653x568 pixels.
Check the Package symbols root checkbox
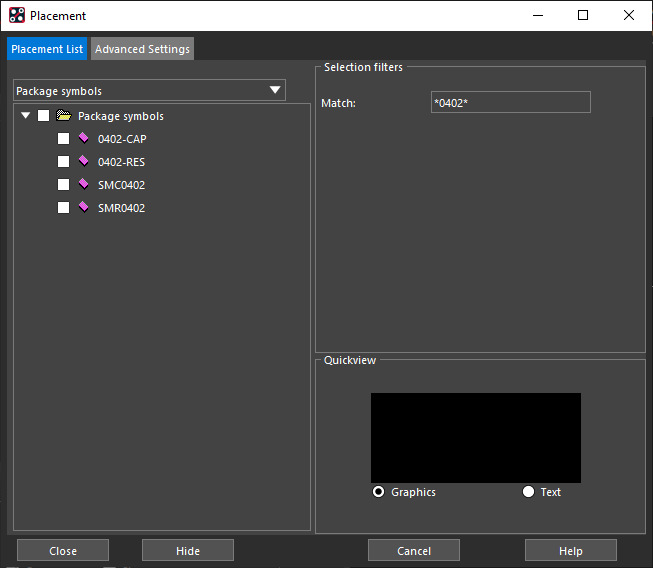click(x=43, y=115)
